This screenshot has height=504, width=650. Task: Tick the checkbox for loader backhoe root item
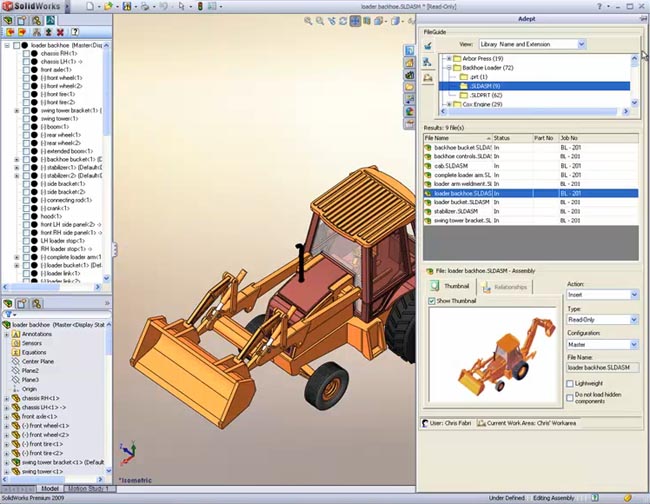click(x=16, y=45)
